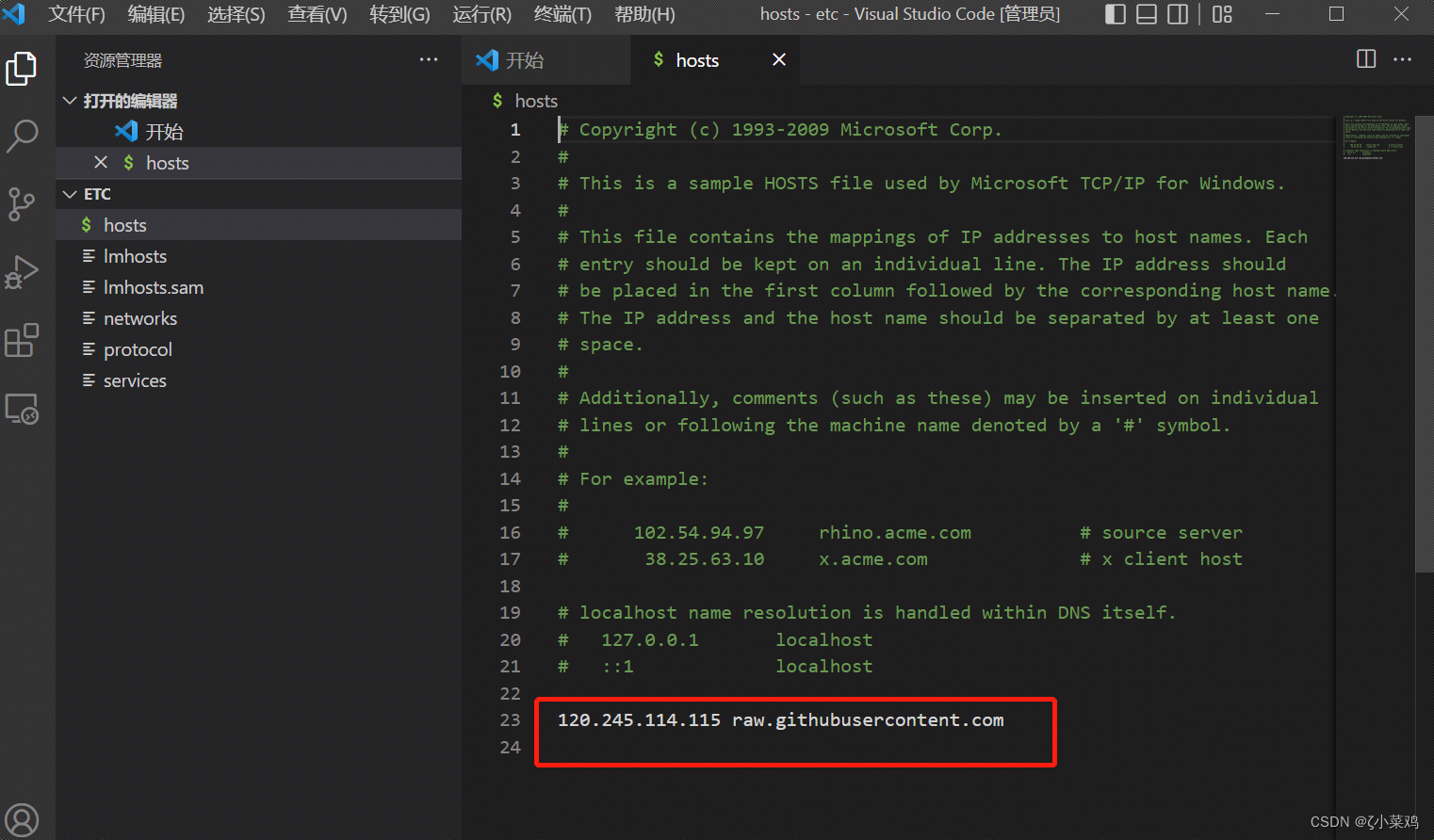Split the editor to the right

point(1366,59)
